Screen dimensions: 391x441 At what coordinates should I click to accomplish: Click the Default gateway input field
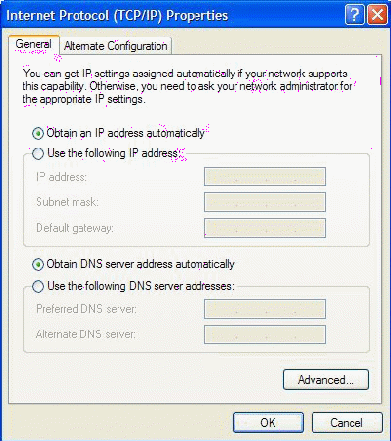pos(265,228)
